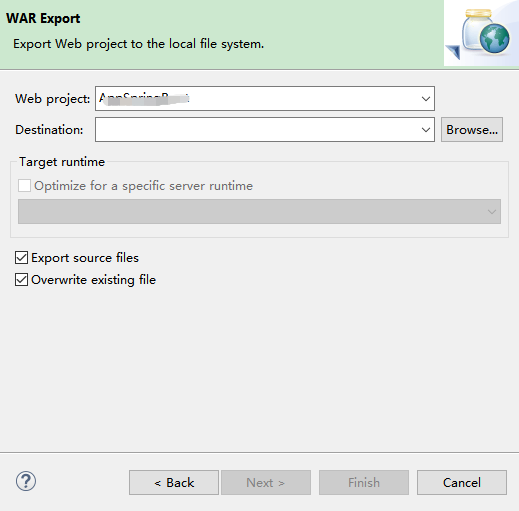Click the 'Web project:' label
Screen dimensions: 519x511
click(x=52, y=99)
